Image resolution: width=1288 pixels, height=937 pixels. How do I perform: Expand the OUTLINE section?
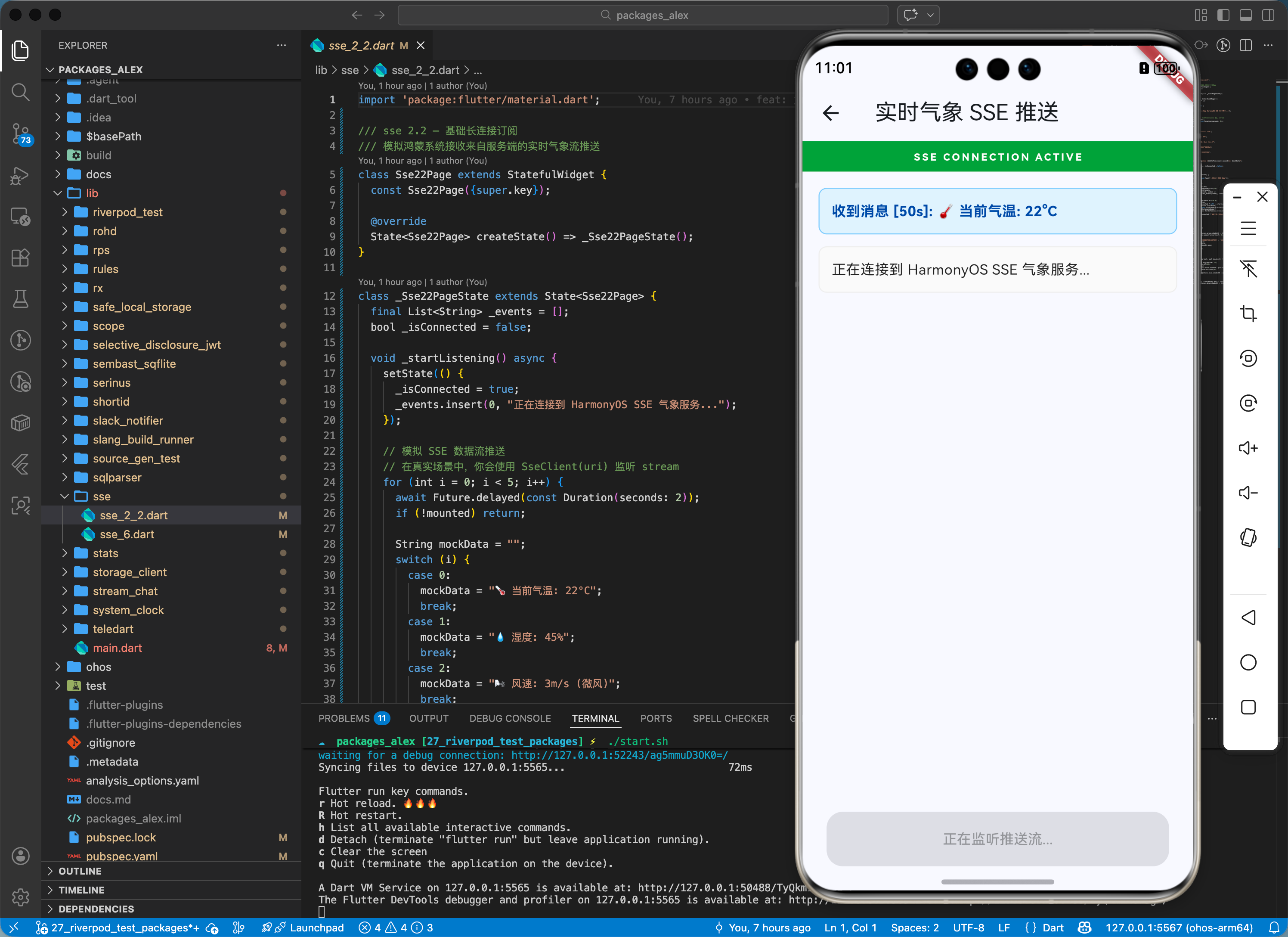[x=80, y=871]
